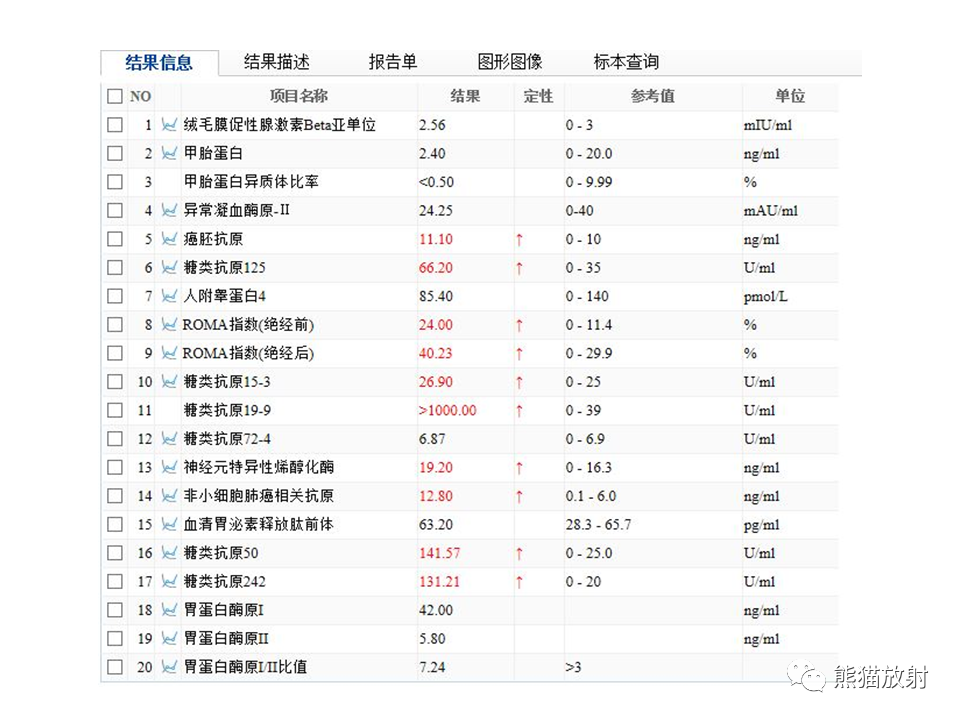960x720 pixels.
Task: Click the up arrow flag for 糖类抗原50
Action: [x=519, y=553]
